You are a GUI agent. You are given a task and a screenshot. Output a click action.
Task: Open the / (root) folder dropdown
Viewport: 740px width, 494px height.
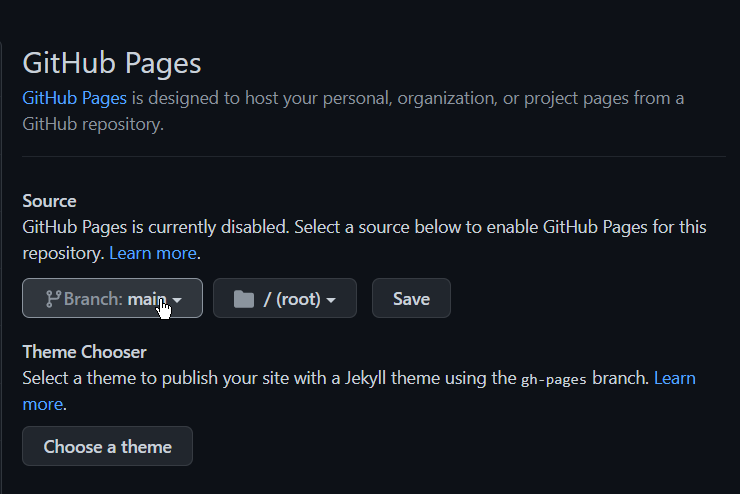click(285, 298)
